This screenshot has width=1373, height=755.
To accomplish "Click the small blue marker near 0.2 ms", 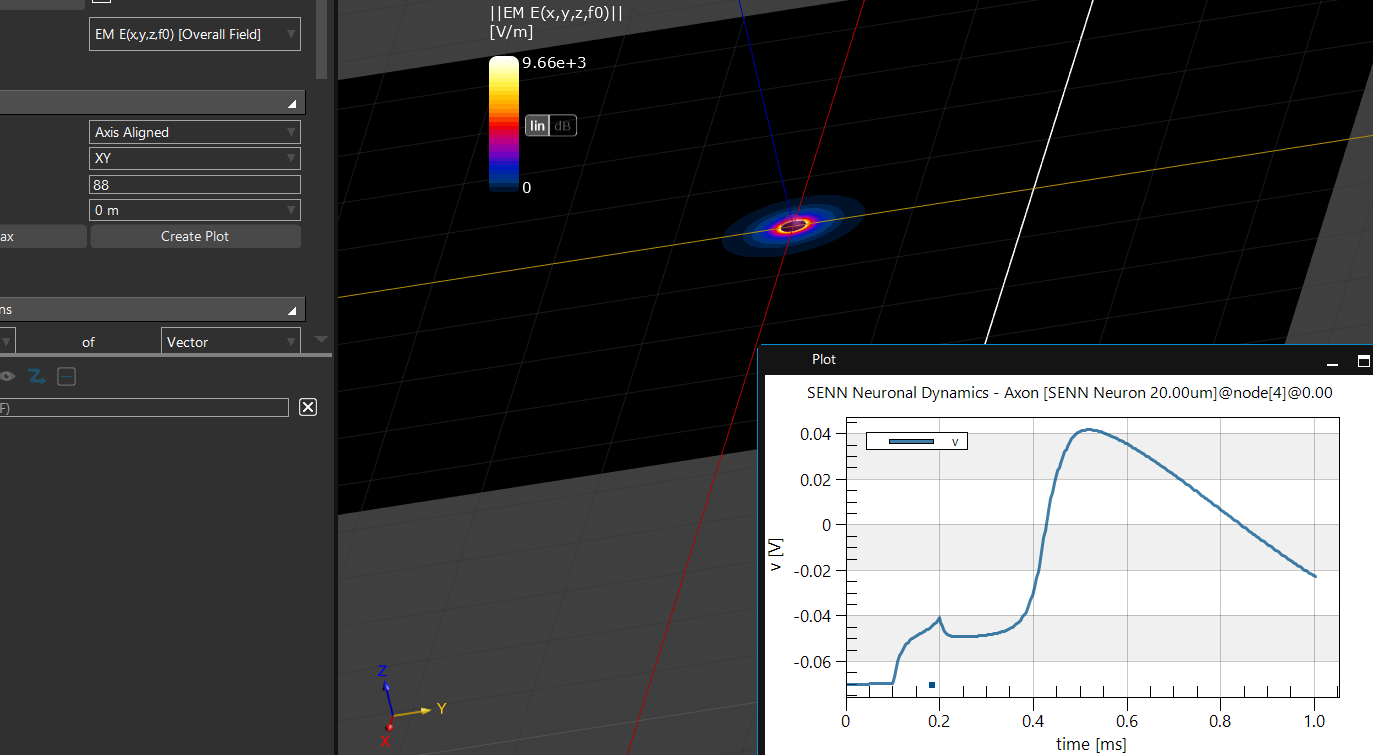I will point(932,685).
